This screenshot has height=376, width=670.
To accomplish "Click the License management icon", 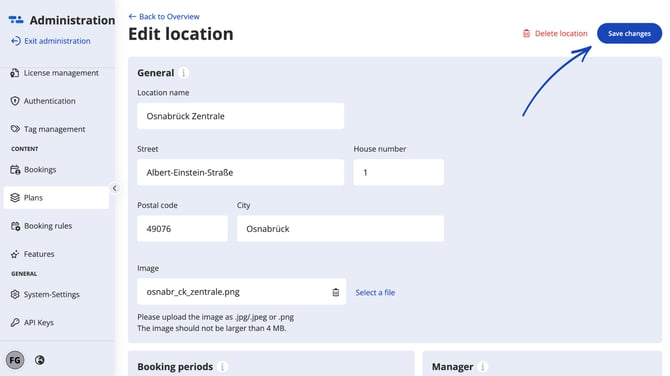I will pos(15,73).
